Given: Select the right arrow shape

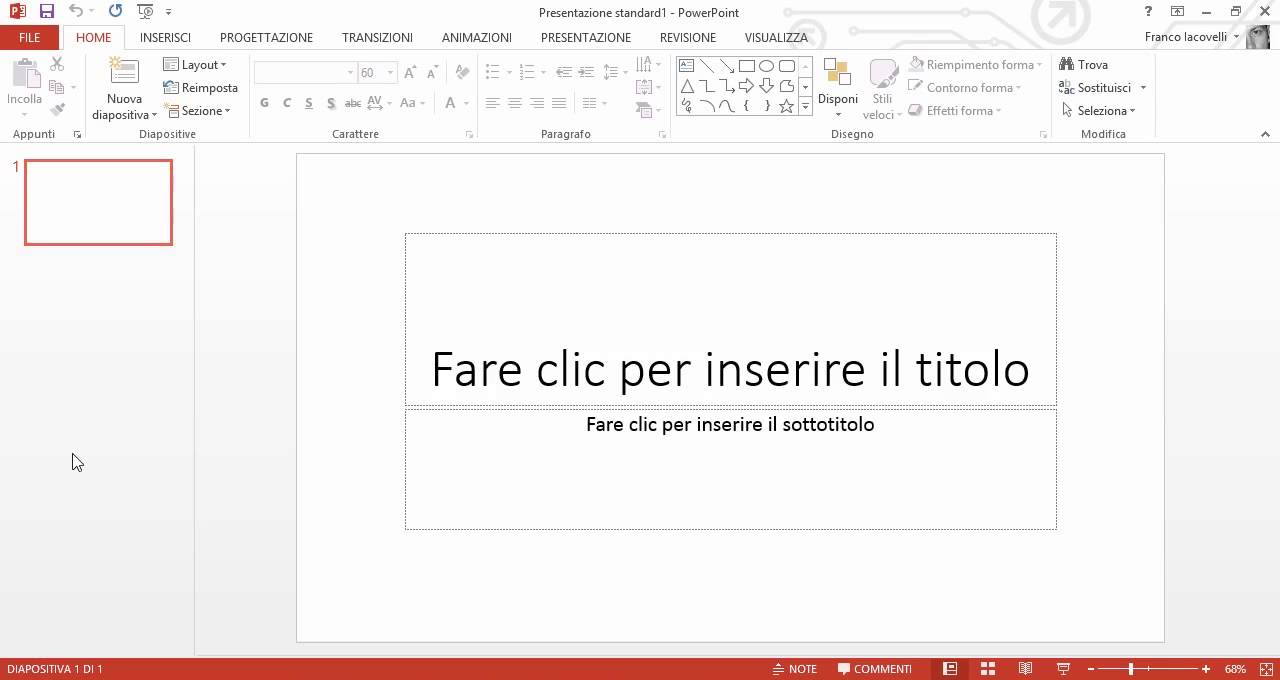Looking at the screenshot, I should pos(746,86).
